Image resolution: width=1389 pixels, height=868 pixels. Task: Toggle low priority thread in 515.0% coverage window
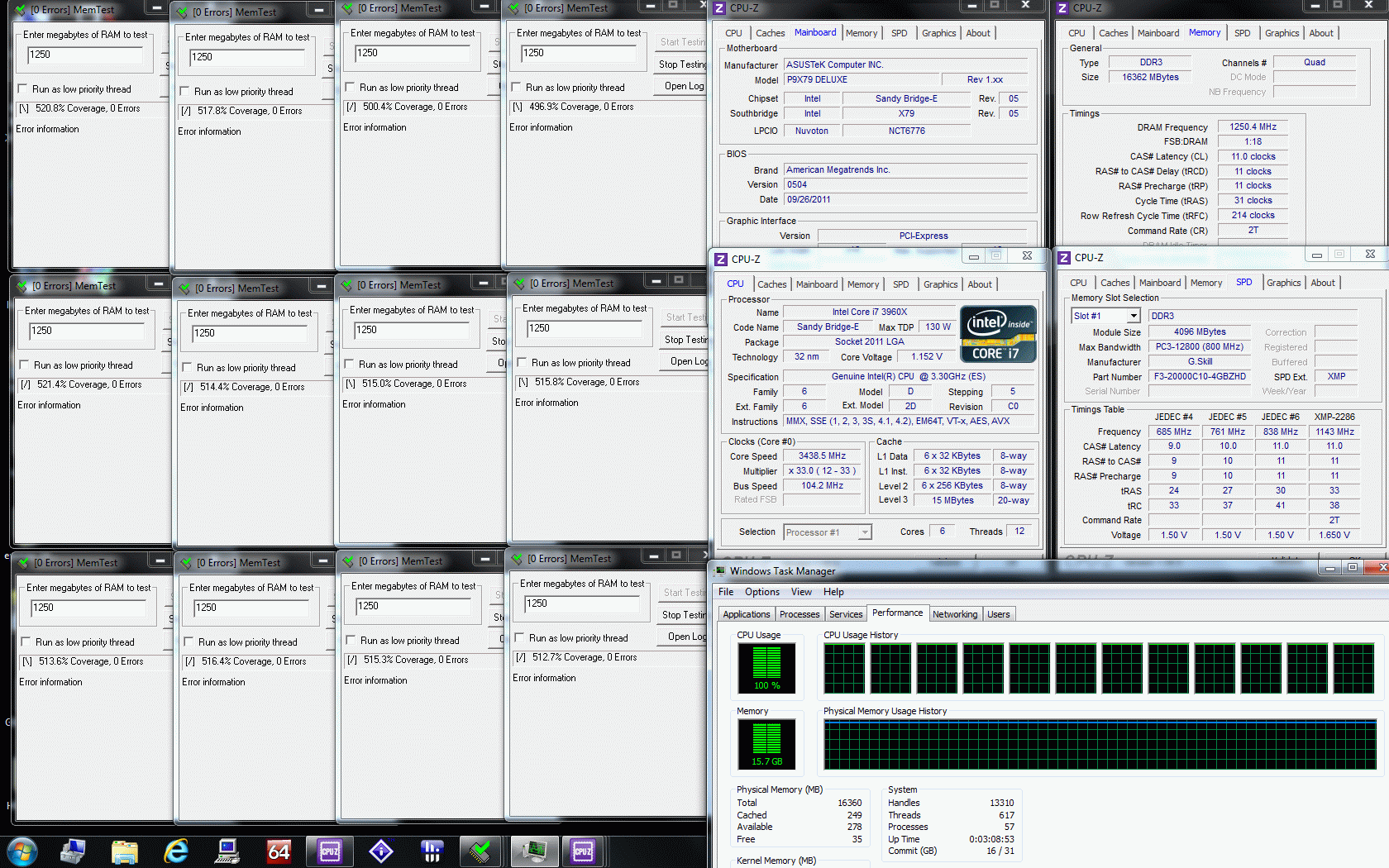pyautogui.click(x=349, y=365)
